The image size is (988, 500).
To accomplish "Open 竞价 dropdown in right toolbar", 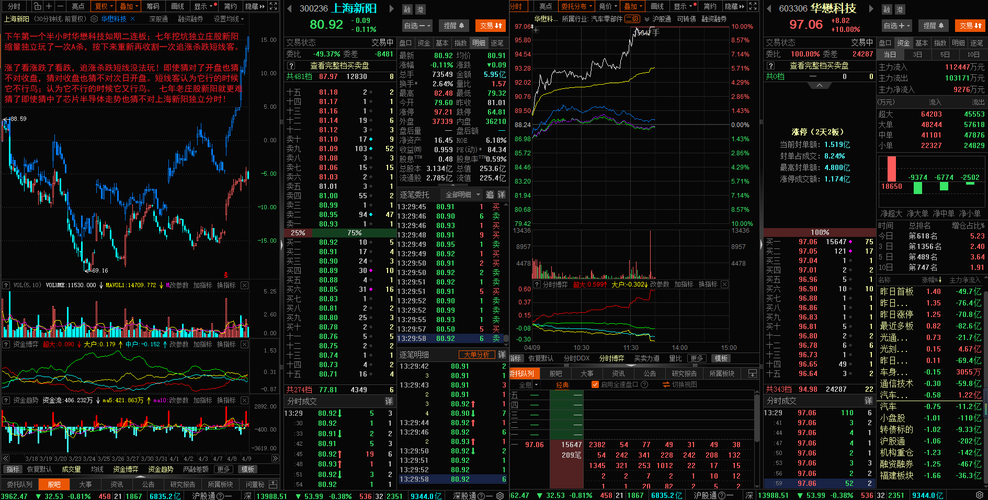I will click(607, 6).
